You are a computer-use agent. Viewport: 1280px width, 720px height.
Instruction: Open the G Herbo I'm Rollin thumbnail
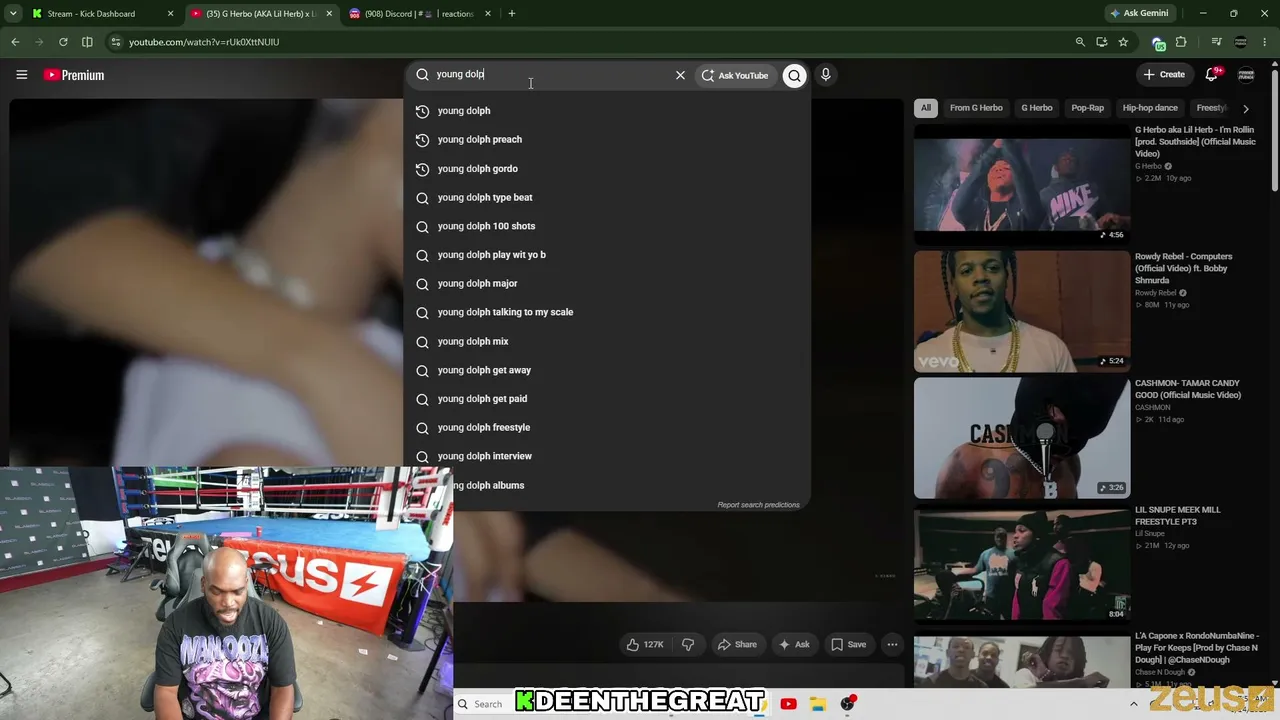click(x=1022, y=185)
